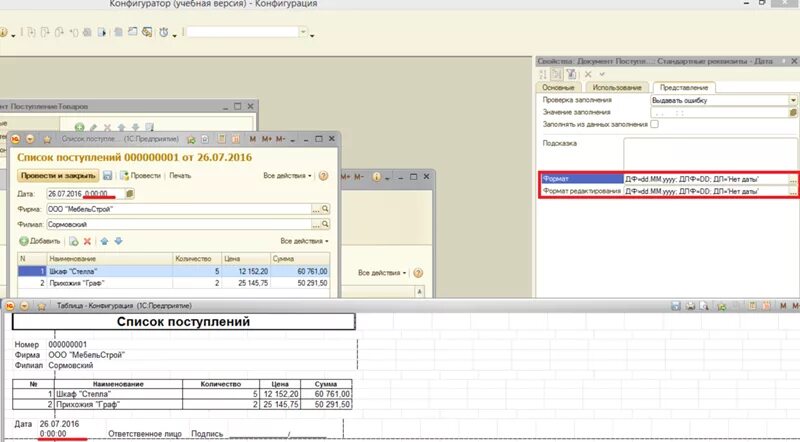Click magnifier icon in Филиал field
Screen dimensions: 800x442
pos(325,224)
